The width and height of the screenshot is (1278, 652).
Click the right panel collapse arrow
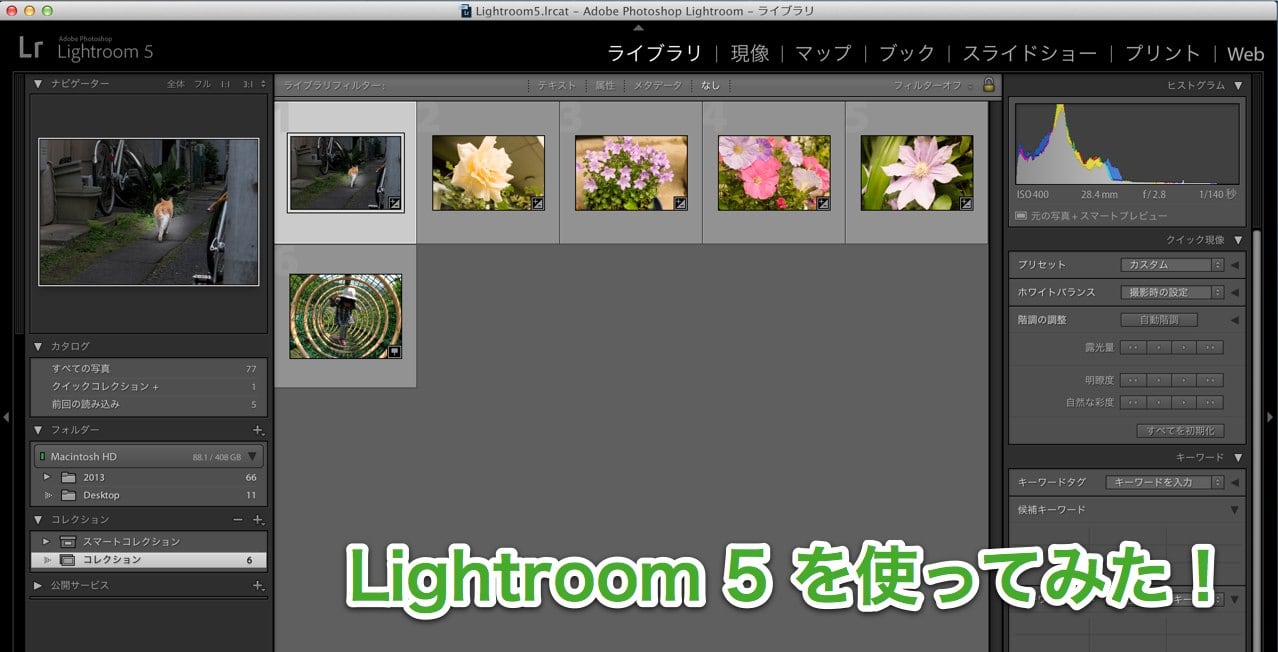coord(1271,416)
